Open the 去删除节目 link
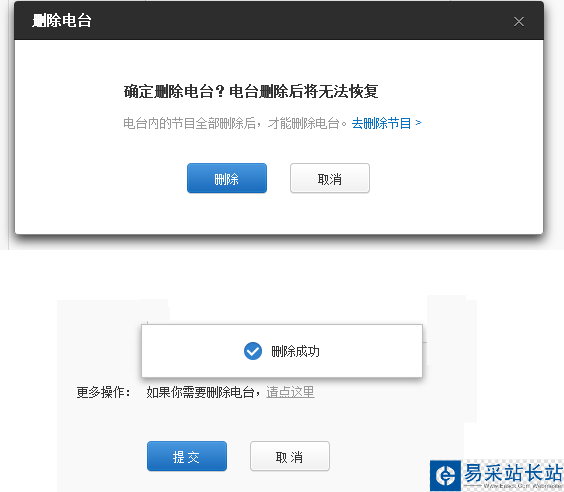The width and height of the screenshot is (564, 492). (387, 123)
